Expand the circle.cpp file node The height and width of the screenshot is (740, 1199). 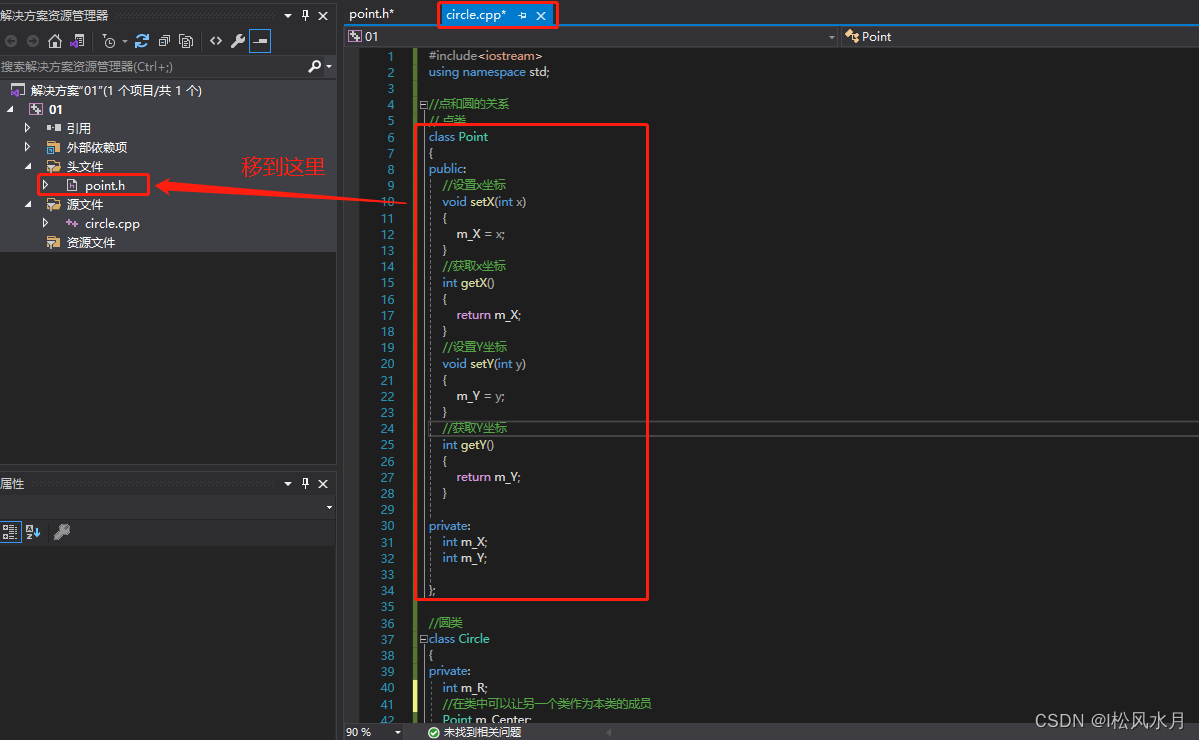pos(46,223)
